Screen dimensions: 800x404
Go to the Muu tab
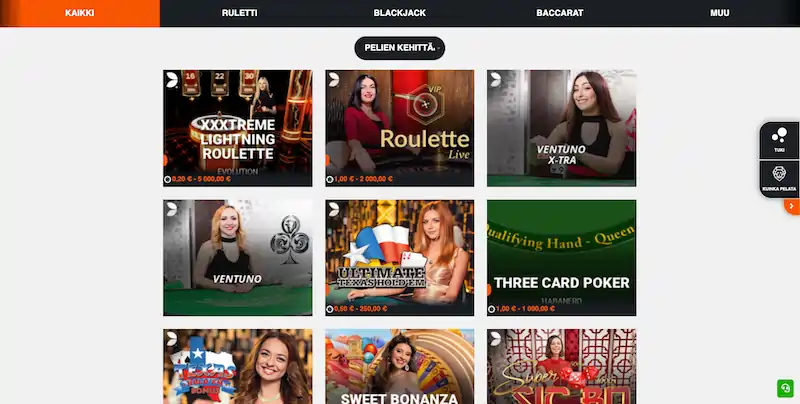click(x=719, y=13)
